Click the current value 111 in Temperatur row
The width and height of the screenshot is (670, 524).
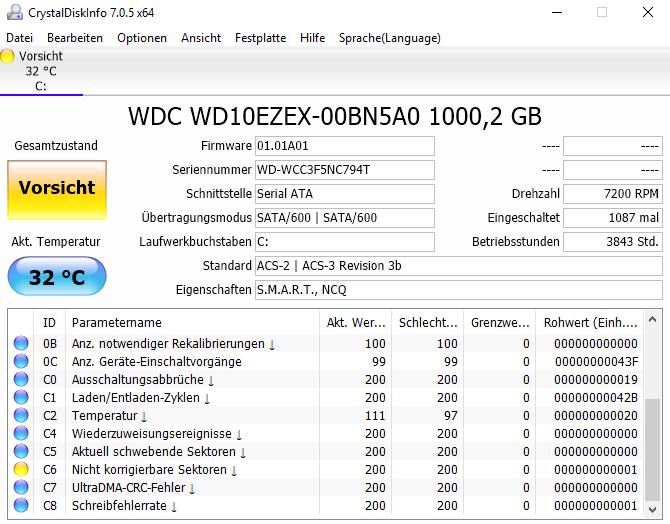375,415
